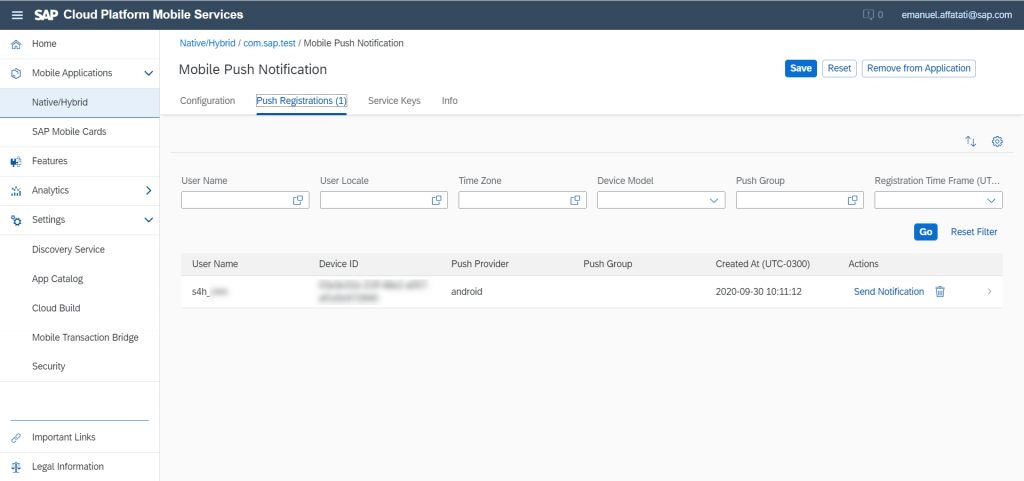
Task: Collapse the Settings section
Action: (148, 220)
